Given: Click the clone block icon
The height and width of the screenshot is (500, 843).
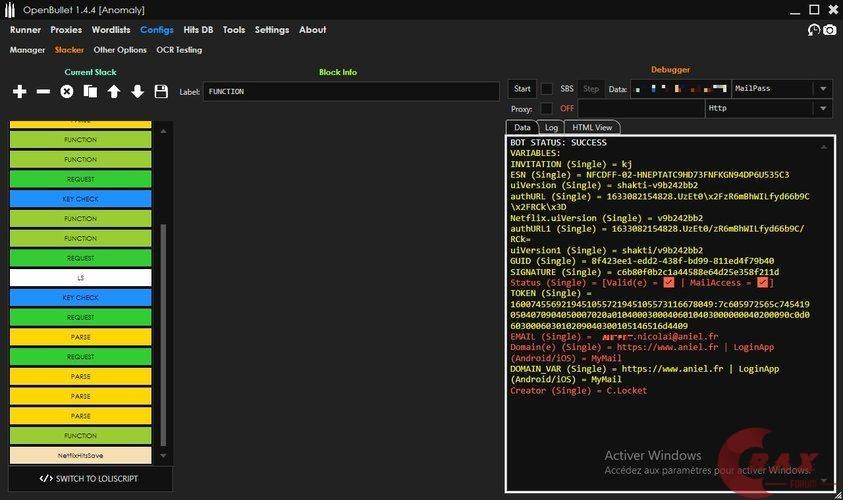Looking at the screenshot, I should pos(90,92).
